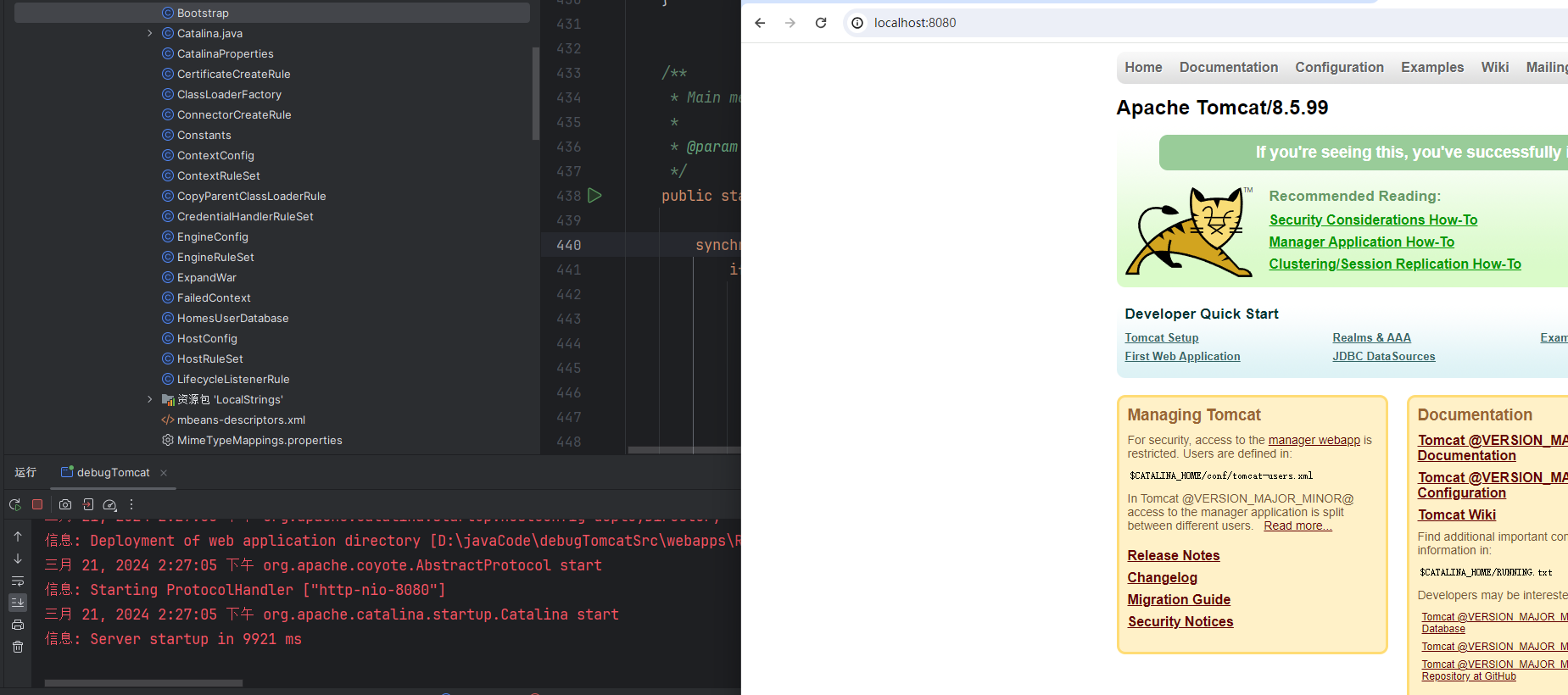Image resolution: width=1568 pixels, height=695 pixels.
Task: Click browser back arrow
Action: click(760, 23)
